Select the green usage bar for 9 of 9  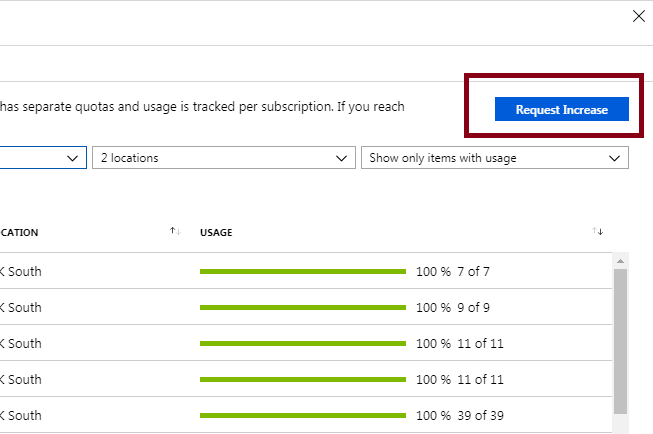[x=302, y=307]
